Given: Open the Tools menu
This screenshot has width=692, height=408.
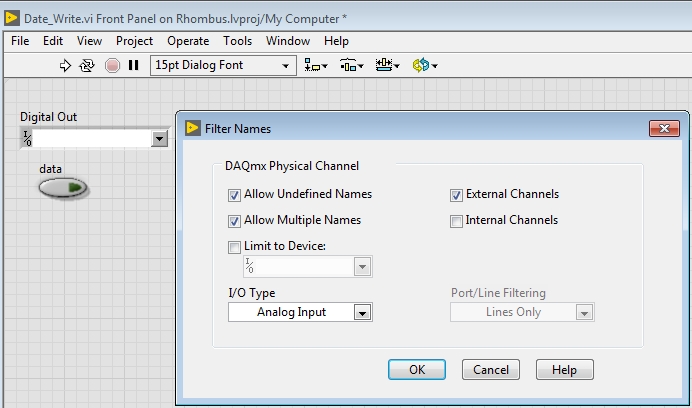Looking at the screenshot, I should tap(237, 41).
